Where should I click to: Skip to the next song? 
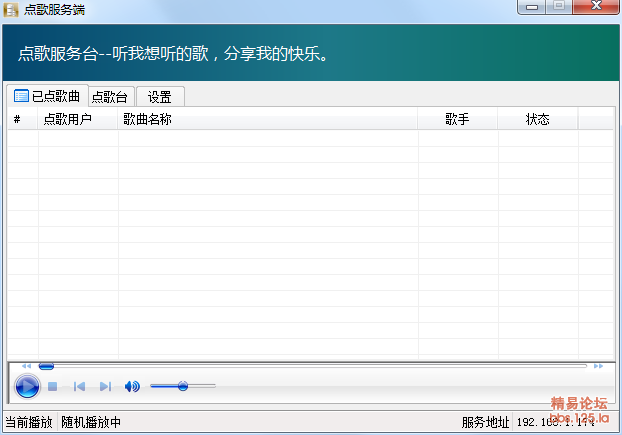pyautogui.click(x=105, y=386)
